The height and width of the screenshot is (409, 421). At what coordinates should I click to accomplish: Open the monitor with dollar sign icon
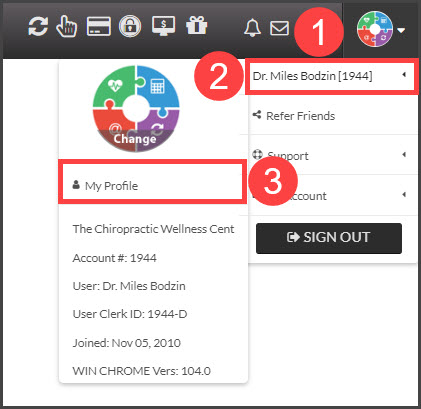coord(163,26)
